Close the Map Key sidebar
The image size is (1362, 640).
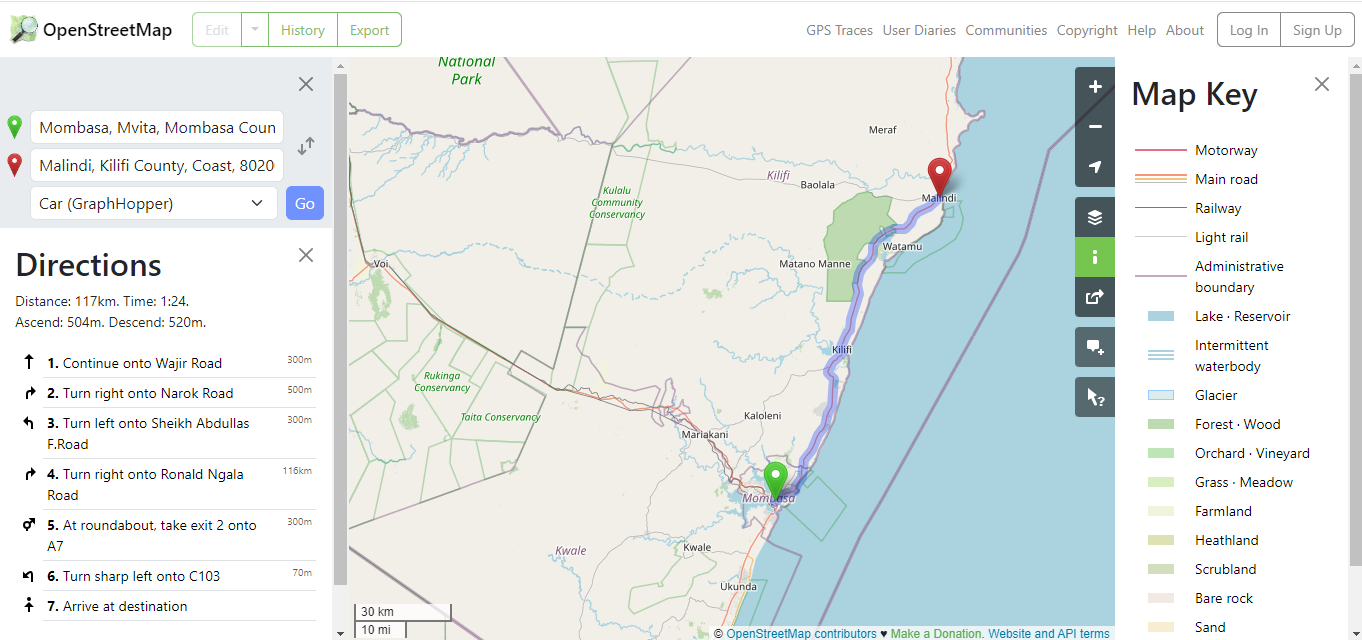[x=1322, y=84]
